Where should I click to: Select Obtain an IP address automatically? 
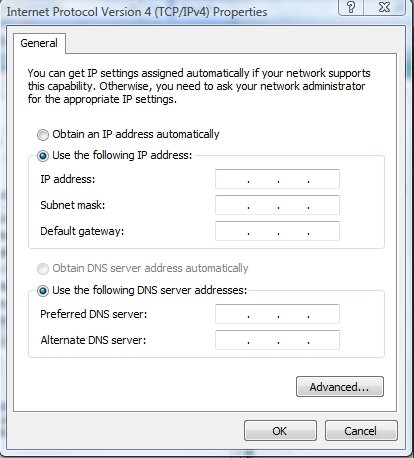click(x=43, y=135)
